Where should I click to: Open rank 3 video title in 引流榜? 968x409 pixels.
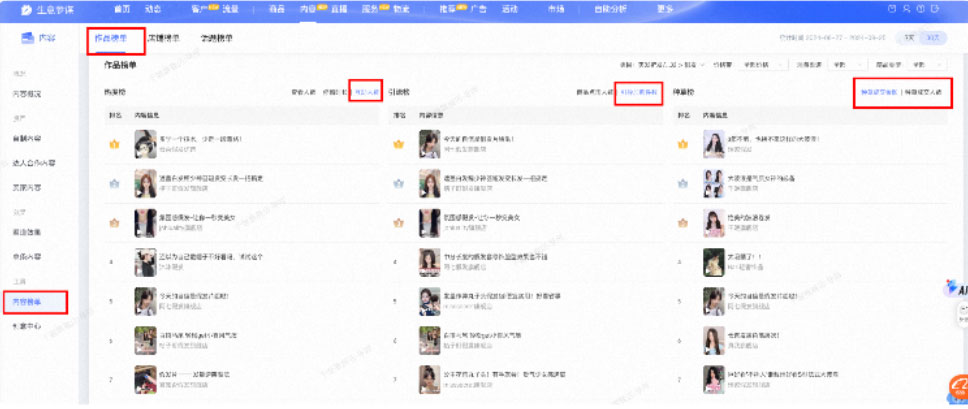482,217
